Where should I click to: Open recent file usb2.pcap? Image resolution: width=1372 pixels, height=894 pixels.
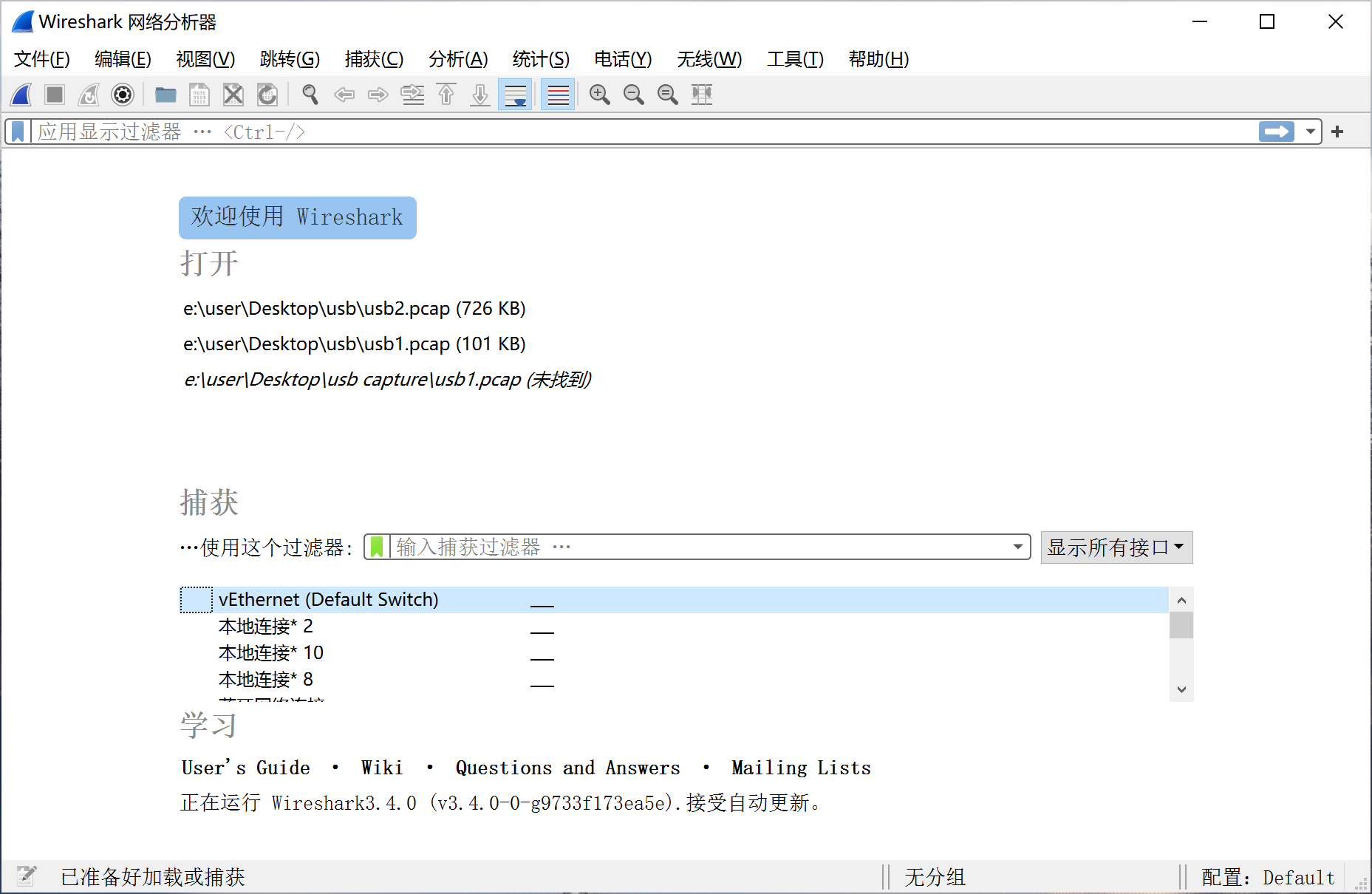point(355,309)
